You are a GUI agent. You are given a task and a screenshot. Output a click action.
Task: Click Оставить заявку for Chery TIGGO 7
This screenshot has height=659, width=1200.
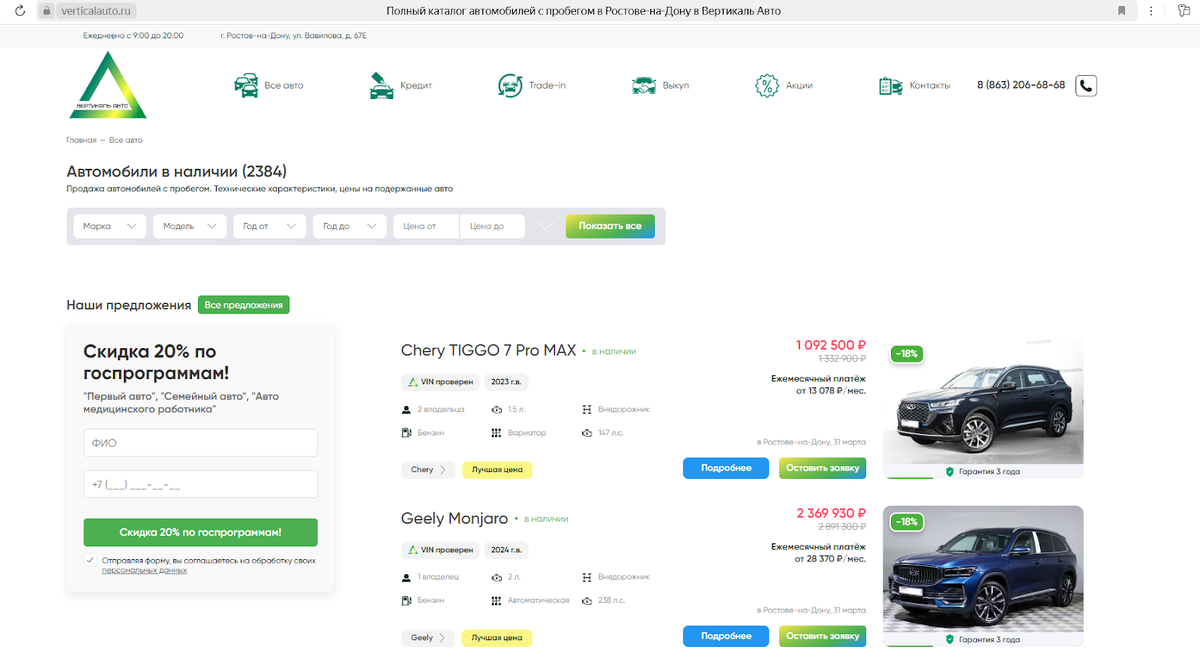[x=823, y=468]
